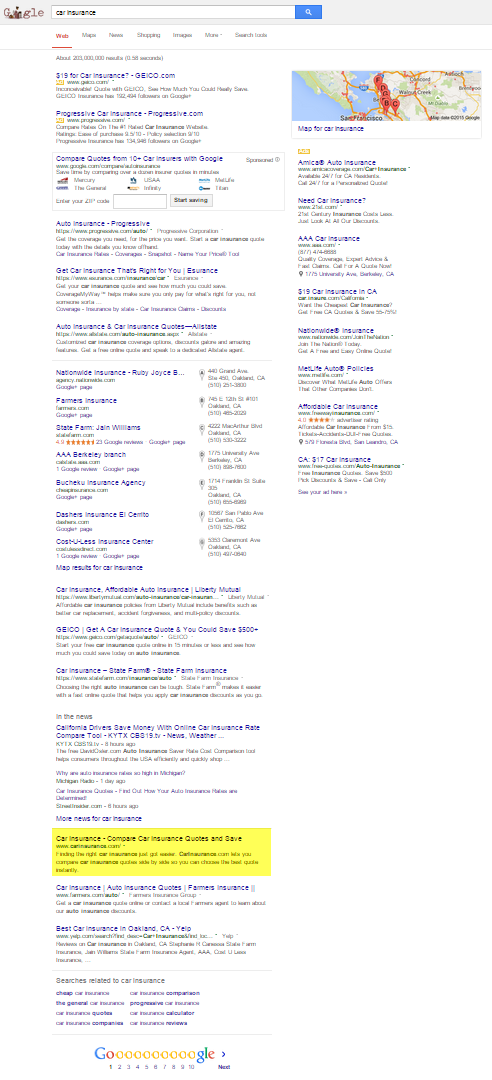Screen dimensions: 492x1080
Task: Expand arrow beside the GEICO ad URL
Action: [x=113, y=82]
